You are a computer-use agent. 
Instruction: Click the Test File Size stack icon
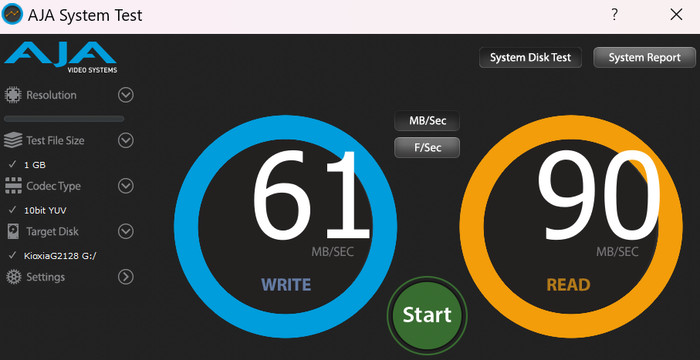13,141
